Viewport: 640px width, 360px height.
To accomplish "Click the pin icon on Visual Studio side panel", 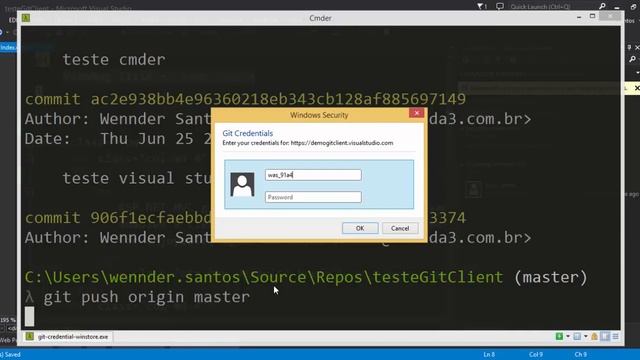I will pyautogui.click(x=629, y=47).
